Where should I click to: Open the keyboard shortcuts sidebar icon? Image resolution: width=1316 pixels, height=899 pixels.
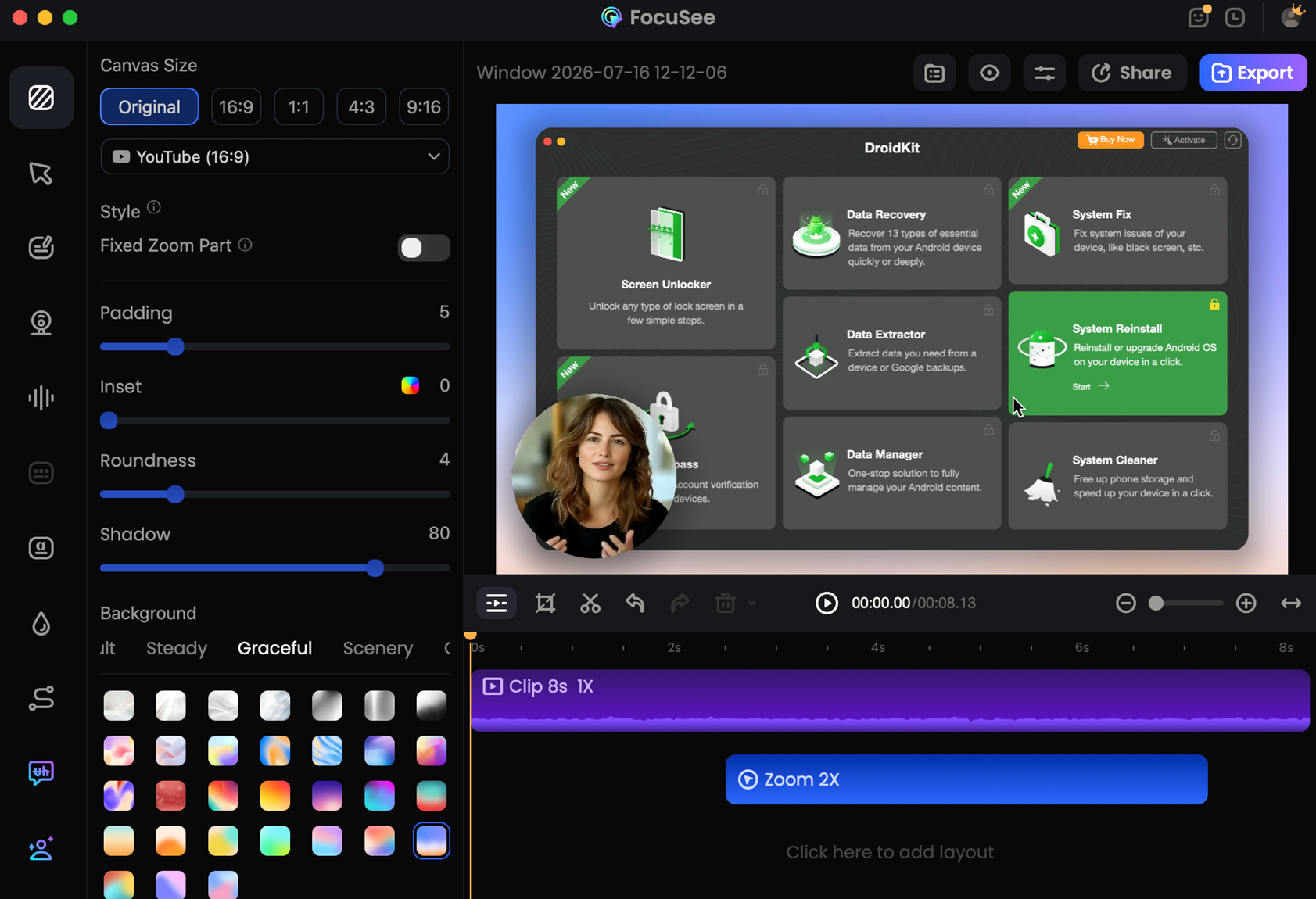pyautogui.click(x=41, y=473)
